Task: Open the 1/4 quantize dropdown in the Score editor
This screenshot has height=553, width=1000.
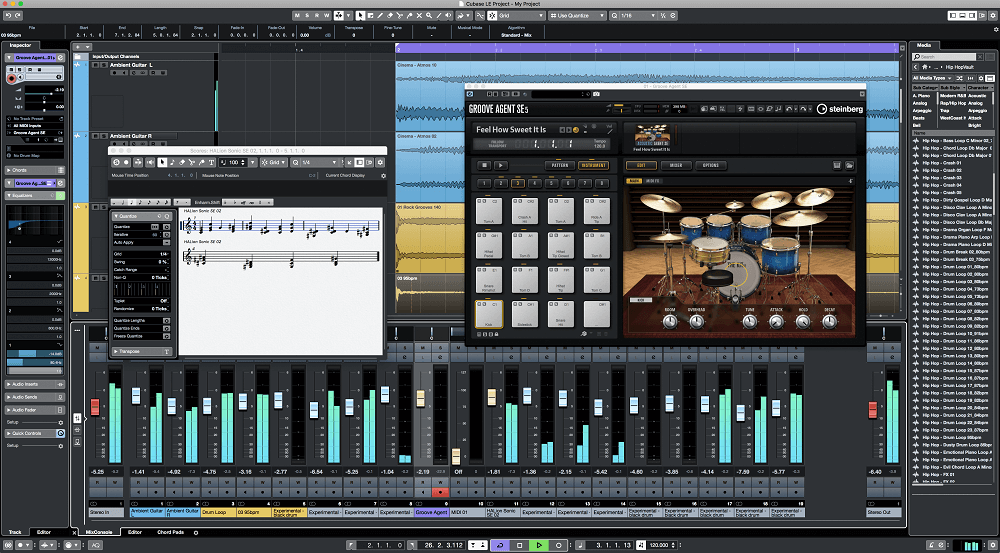Action: [319, 162]
